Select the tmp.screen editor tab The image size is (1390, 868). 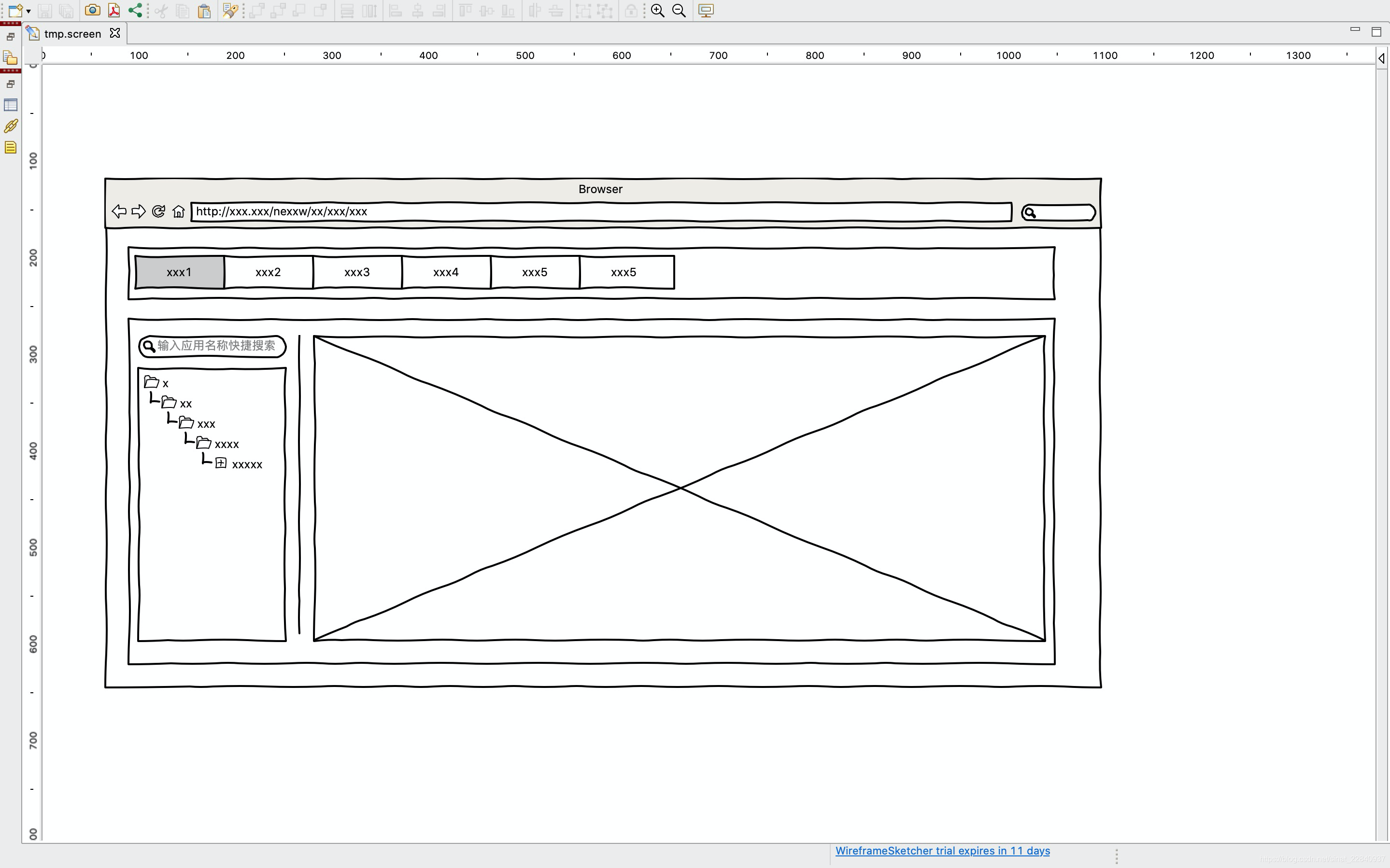click(72, 34)
